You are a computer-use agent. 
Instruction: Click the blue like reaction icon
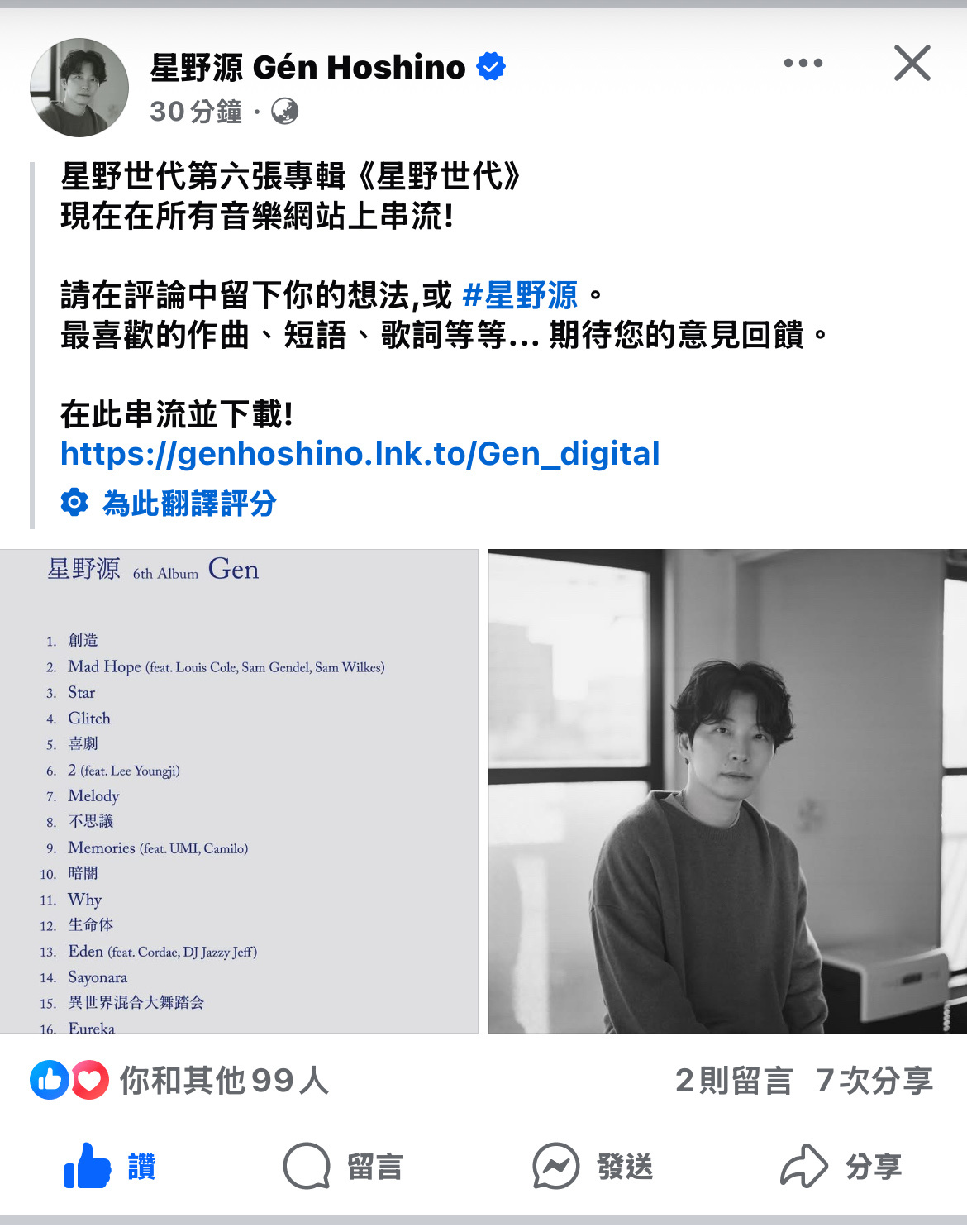click(50, 1080)
